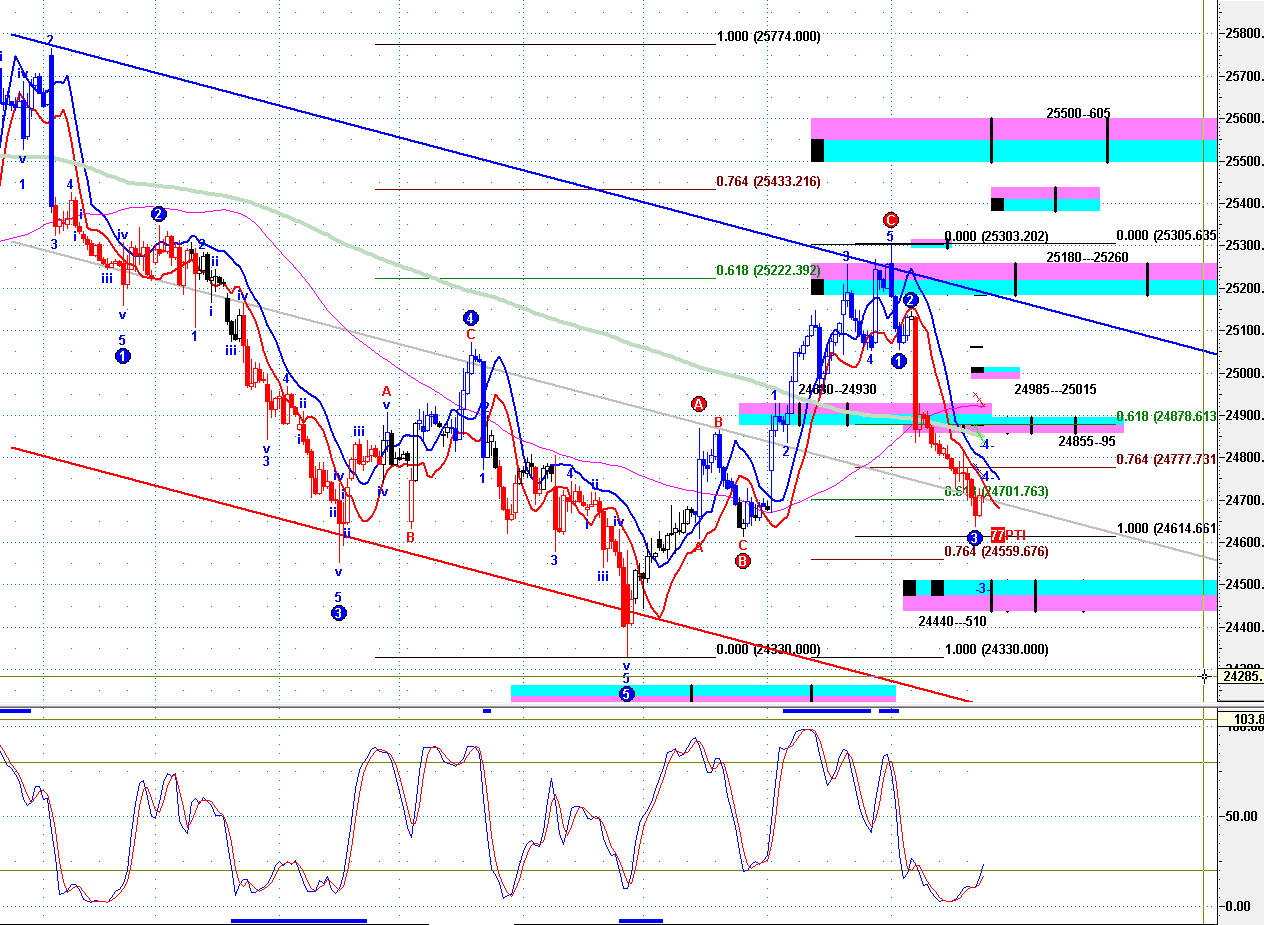
Task: Select the red circled A wave marker
Action: coord(698,404)
